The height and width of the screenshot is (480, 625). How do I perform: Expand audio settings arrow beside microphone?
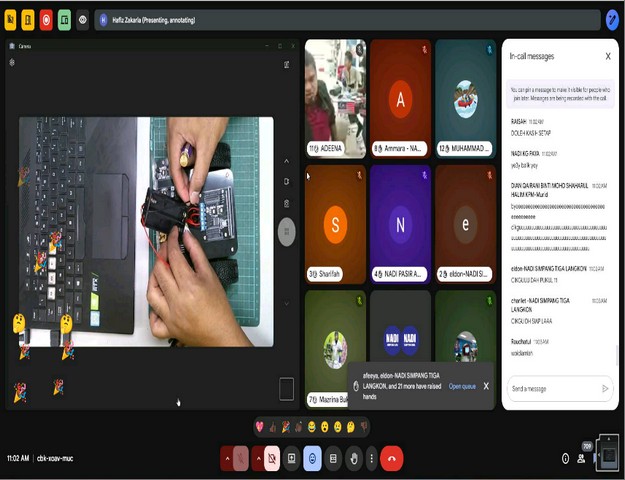tap(226, 458)
